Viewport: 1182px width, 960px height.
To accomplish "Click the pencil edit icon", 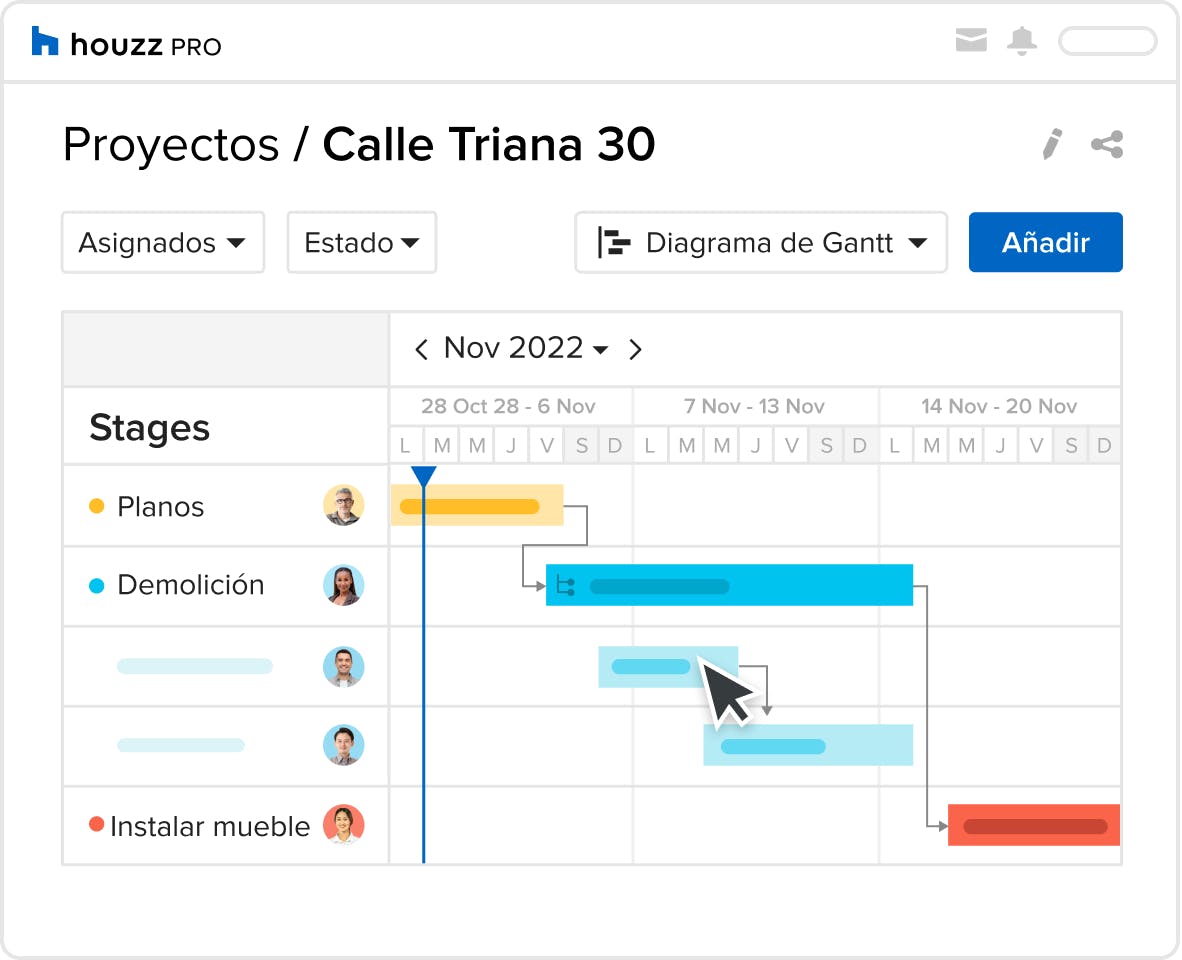I will [x=1051, y=144].
